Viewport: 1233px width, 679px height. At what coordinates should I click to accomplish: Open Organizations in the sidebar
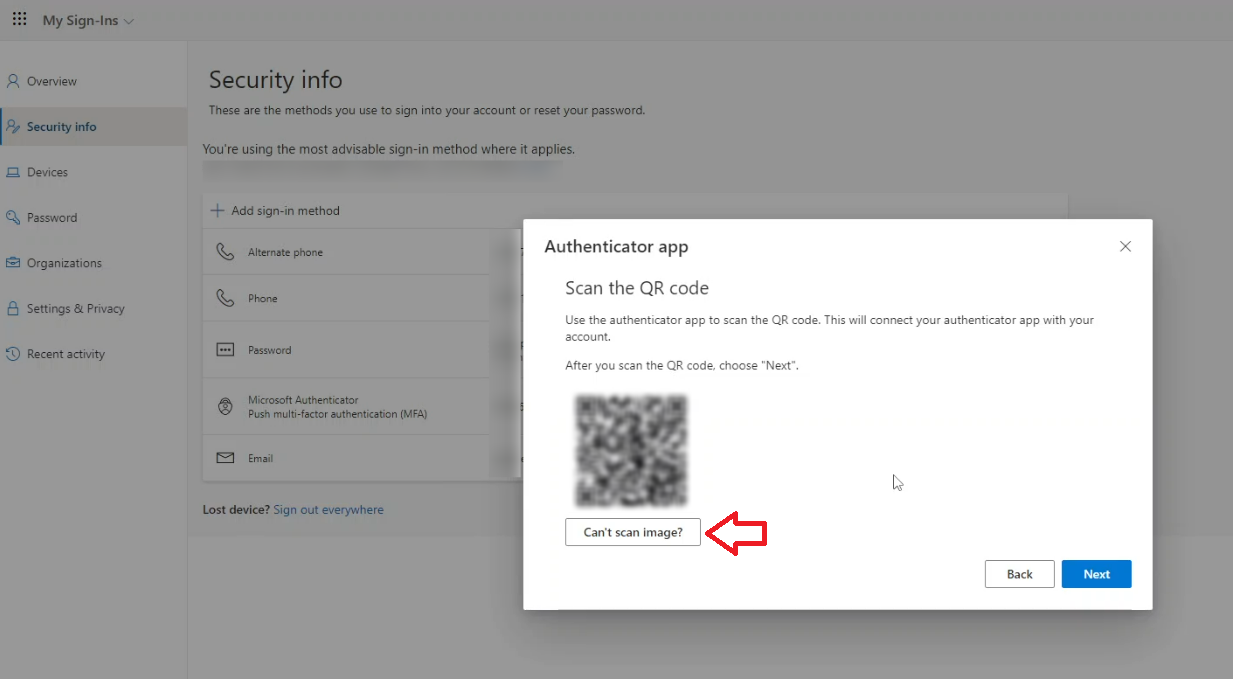(x=64, y=263)
